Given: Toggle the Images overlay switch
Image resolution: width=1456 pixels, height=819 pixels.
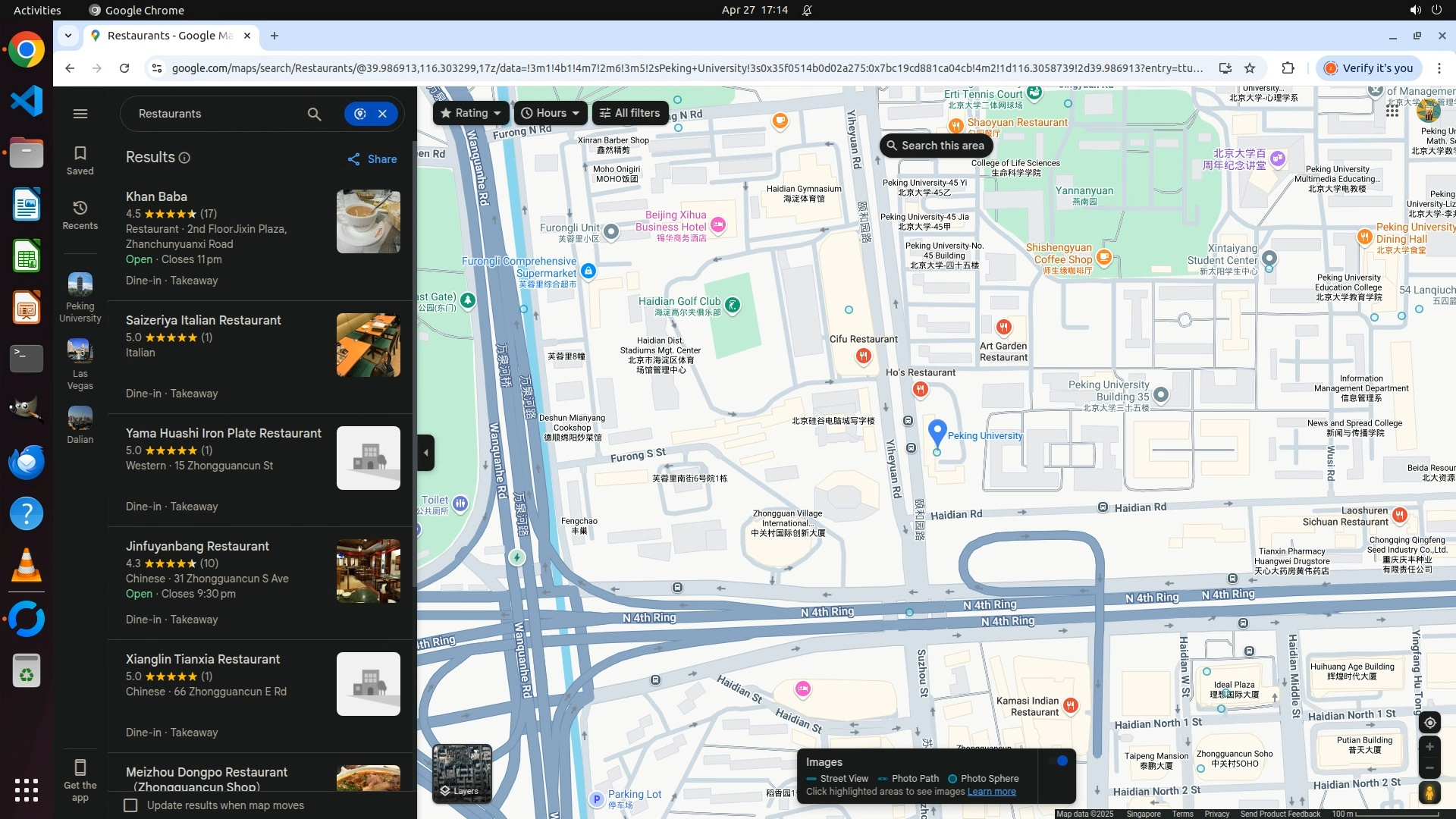Looking at the screenshot, I should tap(1058, 761).
